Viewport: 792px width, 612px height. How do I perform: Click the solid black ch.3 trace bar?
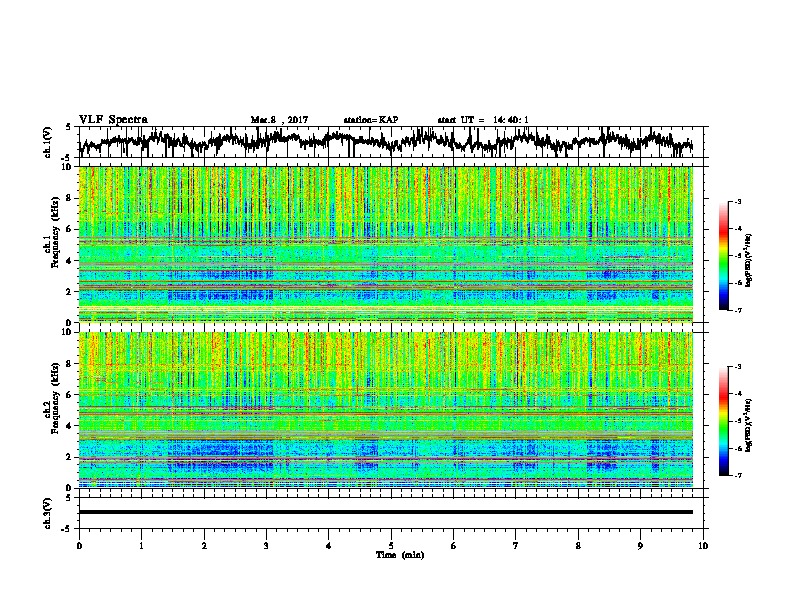[x=386, y=512]
